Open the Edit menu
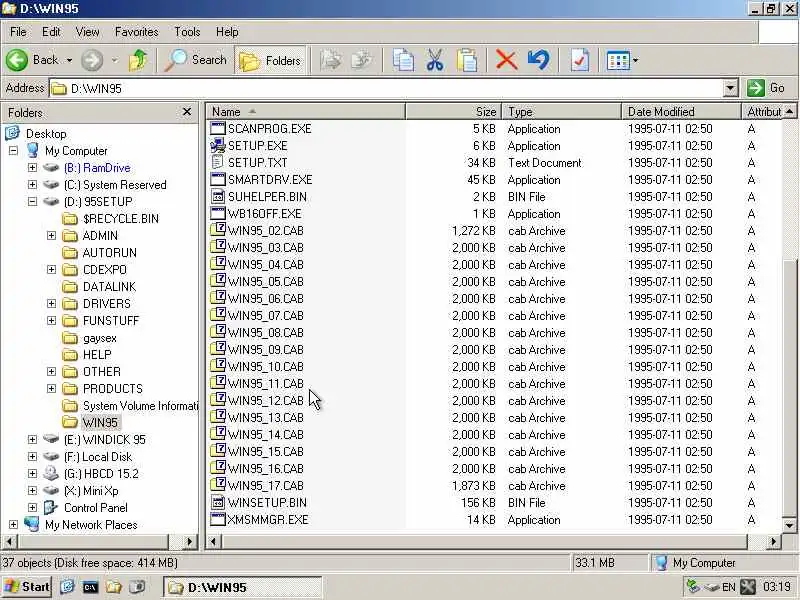This screenshot has width=800, height=600. click(x=51, y=32)
